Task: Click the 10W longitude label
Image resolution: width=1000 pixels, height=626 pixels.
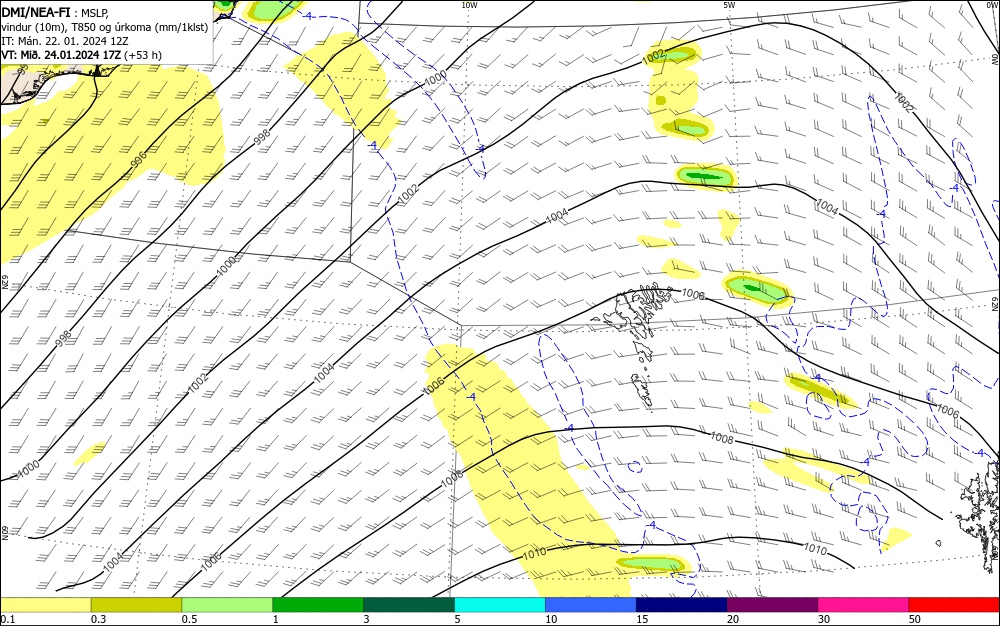Action: click(469, 5)
